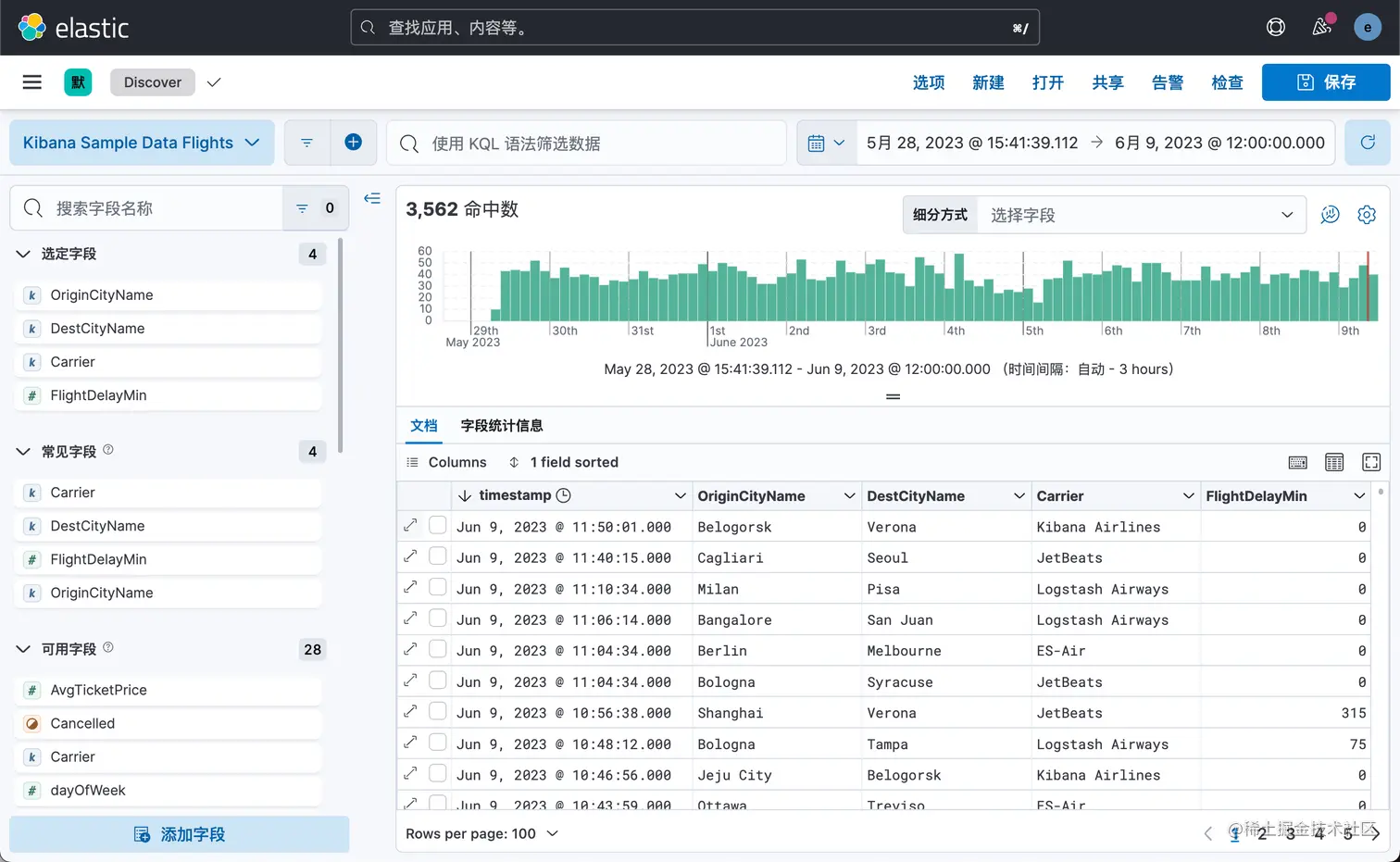Click the field list scrollbar
1400x862 pixels.
click(340, 345)
